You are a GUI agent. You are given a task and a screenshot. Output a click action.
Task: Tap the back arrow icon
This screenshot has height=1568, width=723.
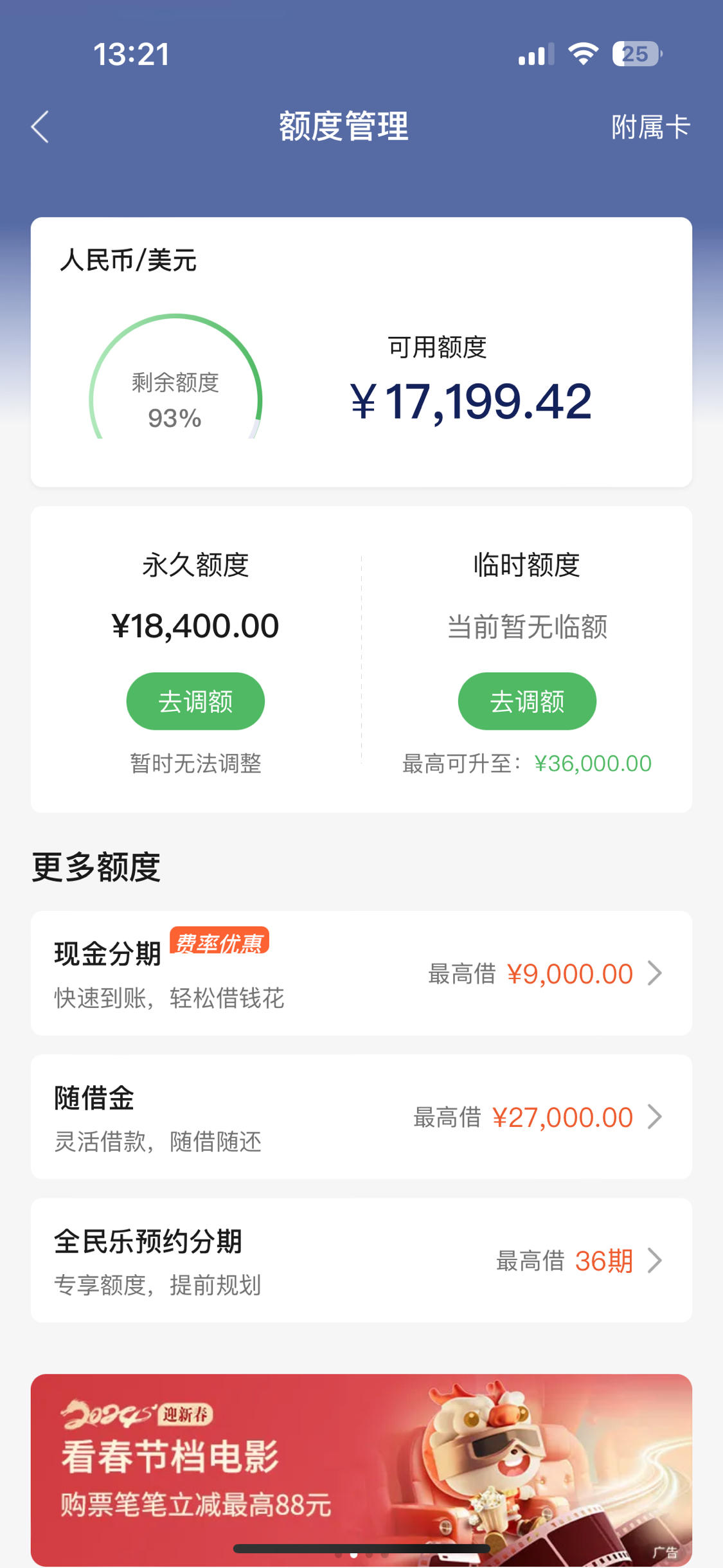click(x=40, y=127)
